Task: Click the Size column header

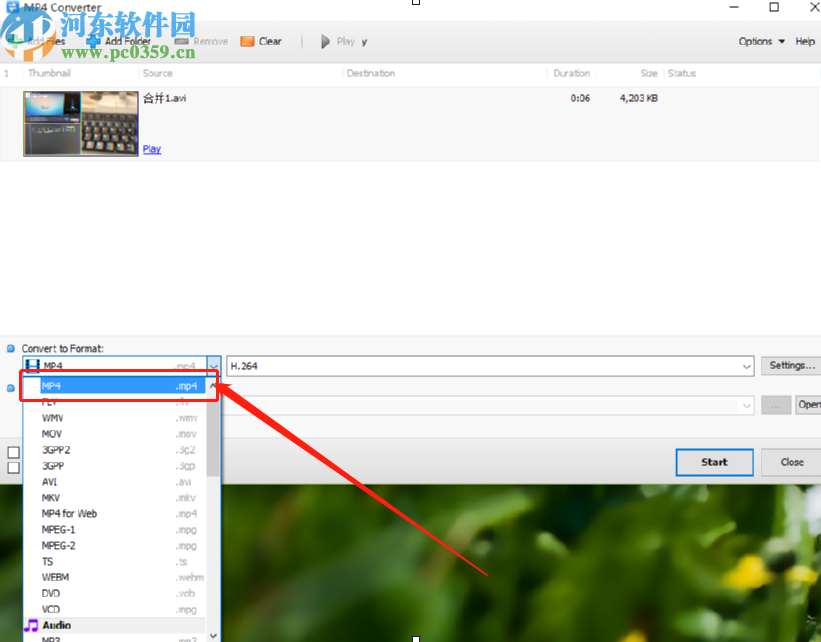Action: click(649, 73)
